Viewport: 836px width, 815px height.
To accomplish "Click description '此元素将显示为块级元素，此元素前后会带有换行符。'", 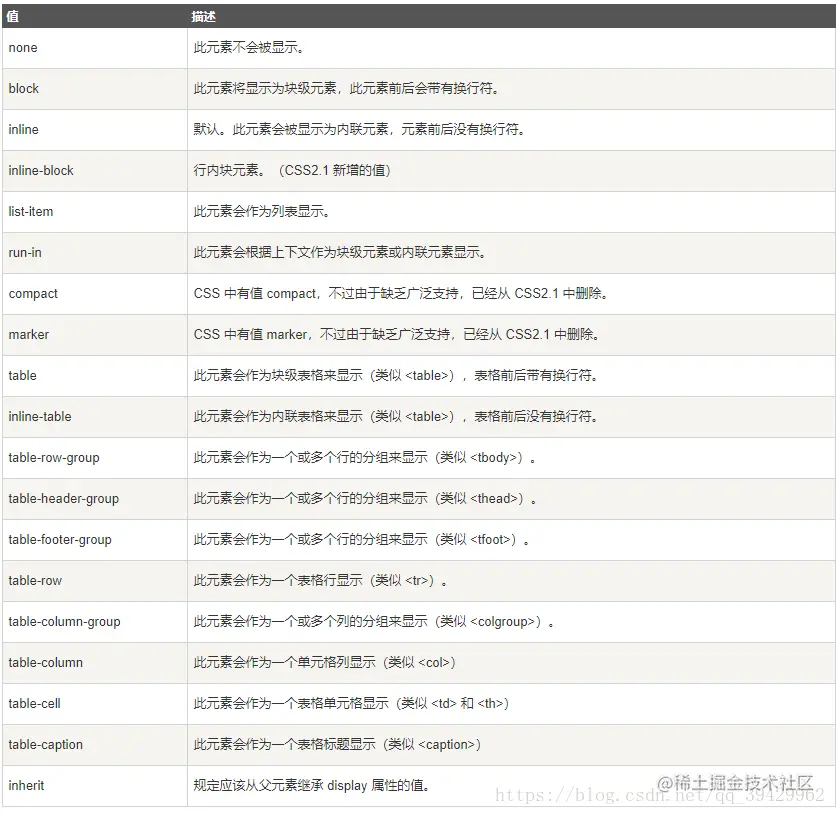I will (x=347, y=89).
